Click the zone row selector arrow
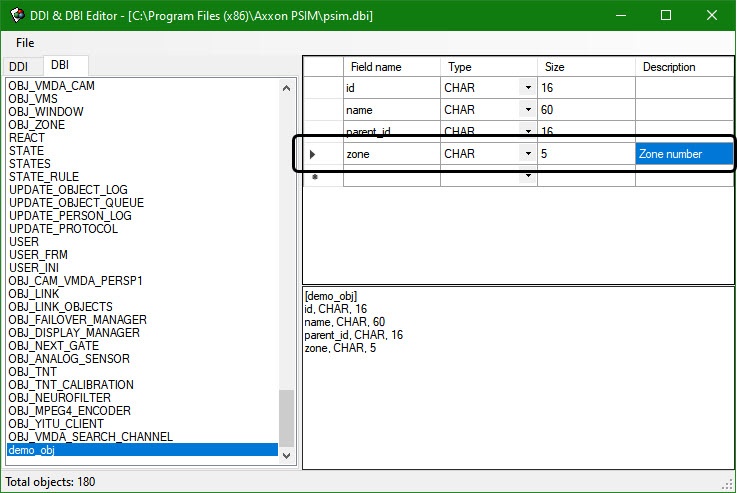The image size is (737, 493). click(314, 154)
